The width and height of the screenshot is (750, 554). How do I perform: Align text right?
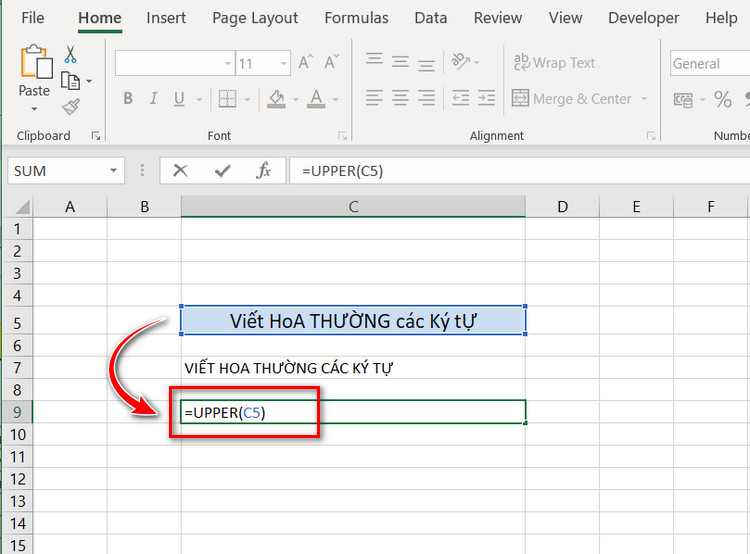(x=426, y=98)
